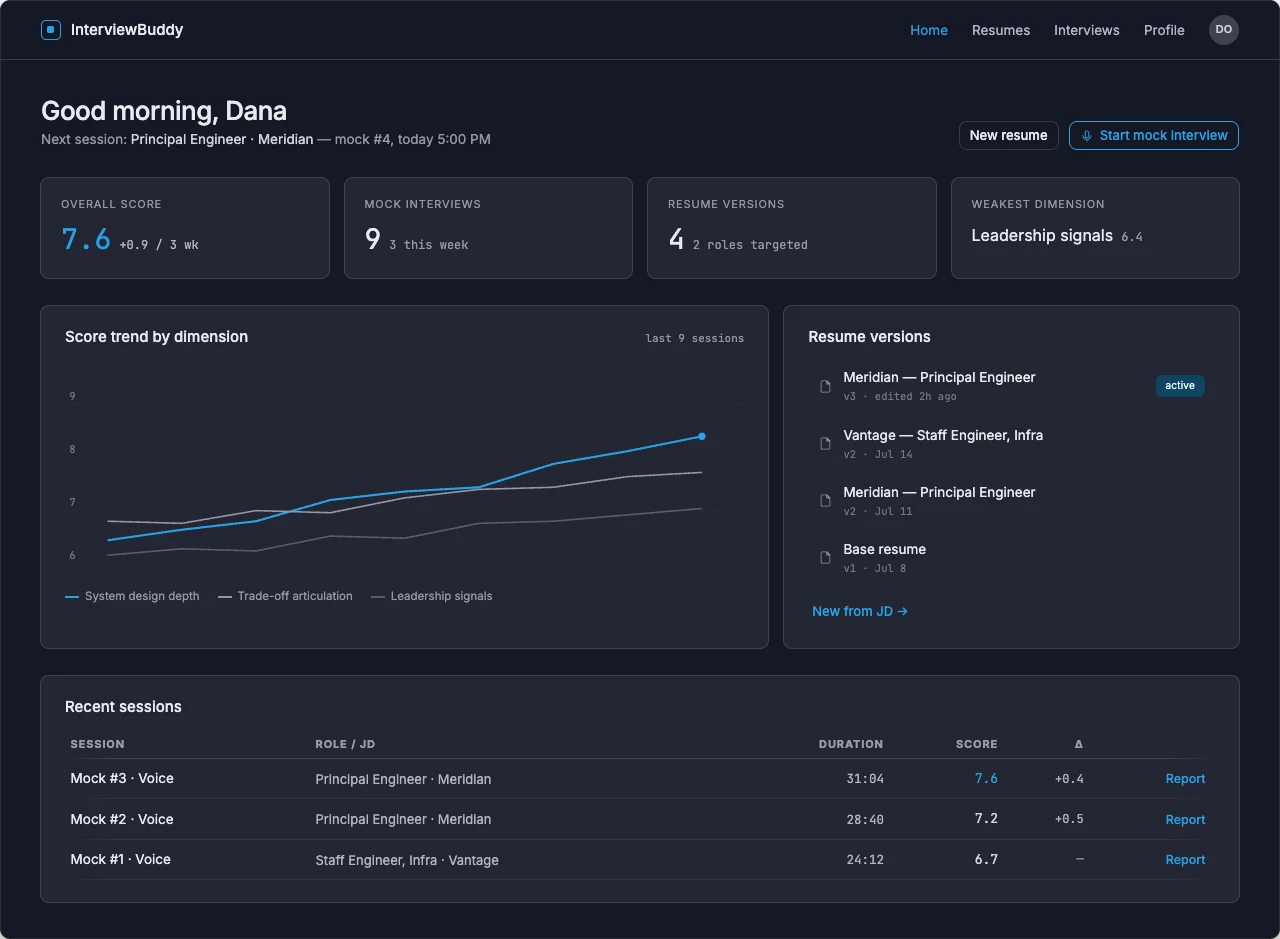Screen dimensions: 1280x939
Task: Click the +0.5 delta value
Action: (1069, 819)
